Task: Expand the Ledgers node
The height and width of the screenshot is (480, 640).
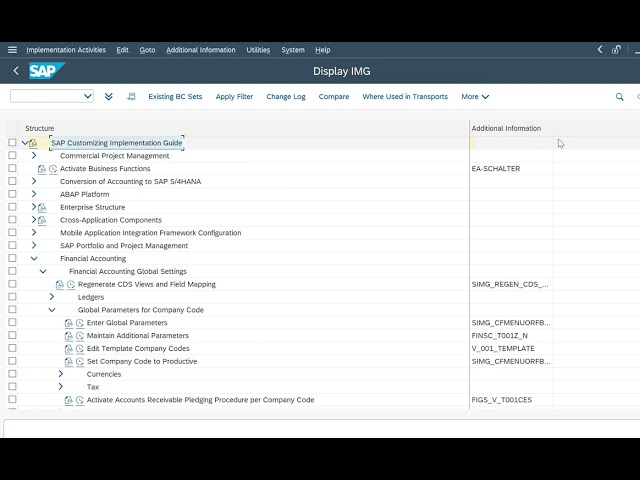Action: [x=52, y=297]
